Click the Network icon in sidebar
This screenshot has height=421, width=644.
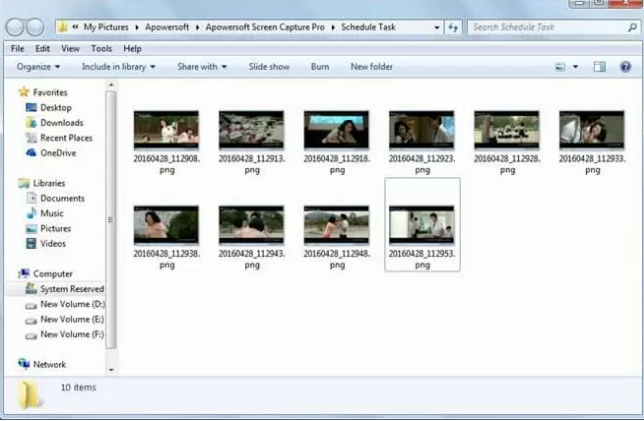(24, 364)
